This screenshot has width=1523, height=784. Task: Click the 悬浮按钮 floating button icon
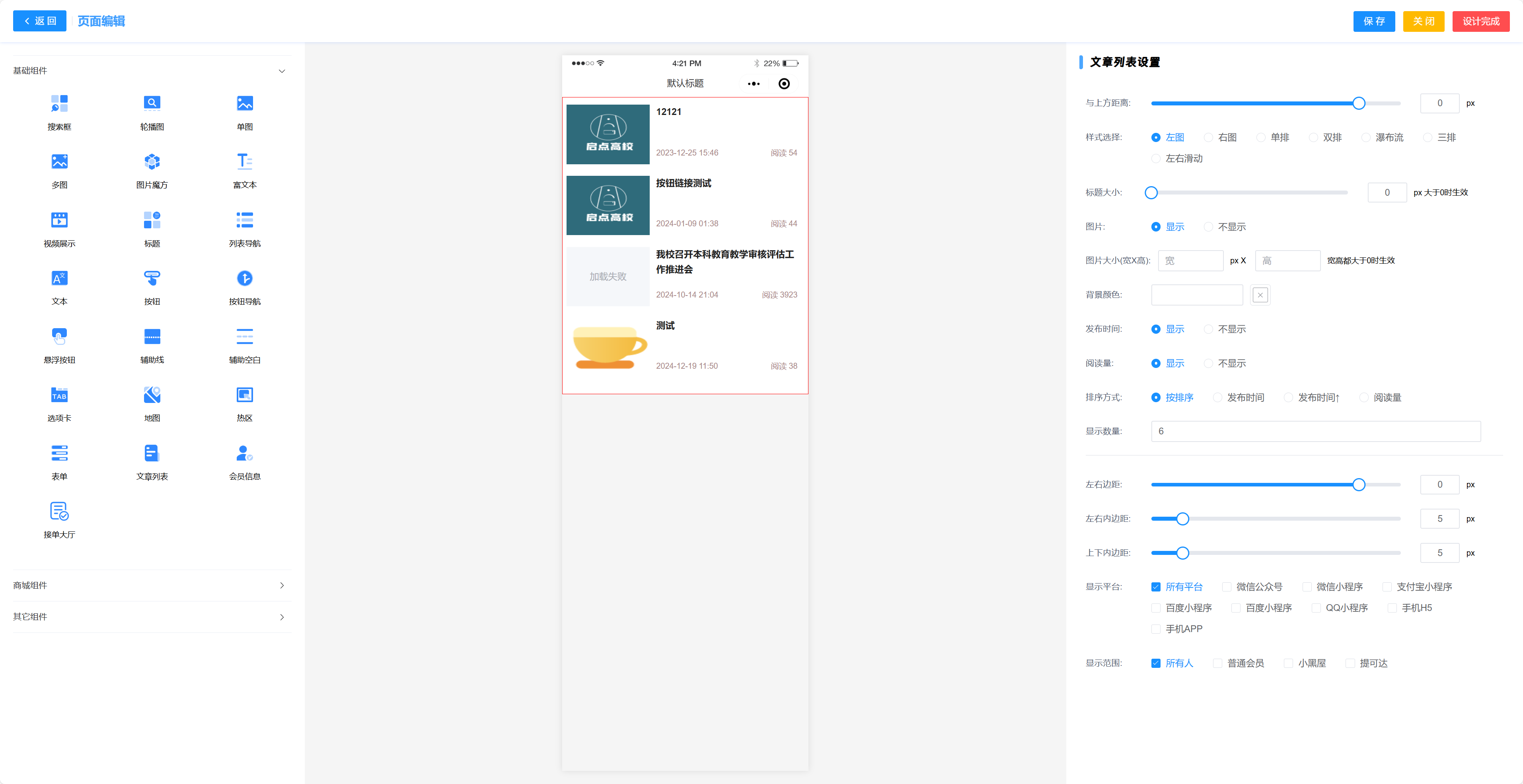tap(59, 337)
